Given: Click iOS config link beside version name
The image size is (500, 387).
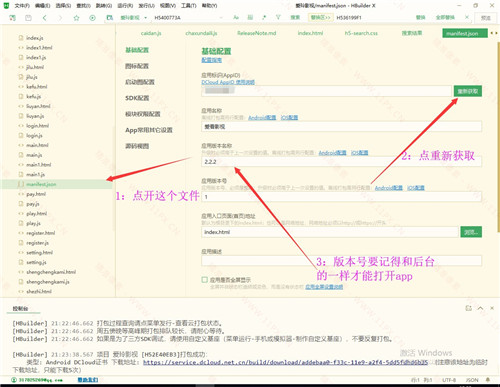Looking at the screenshot, I should 359,153.
